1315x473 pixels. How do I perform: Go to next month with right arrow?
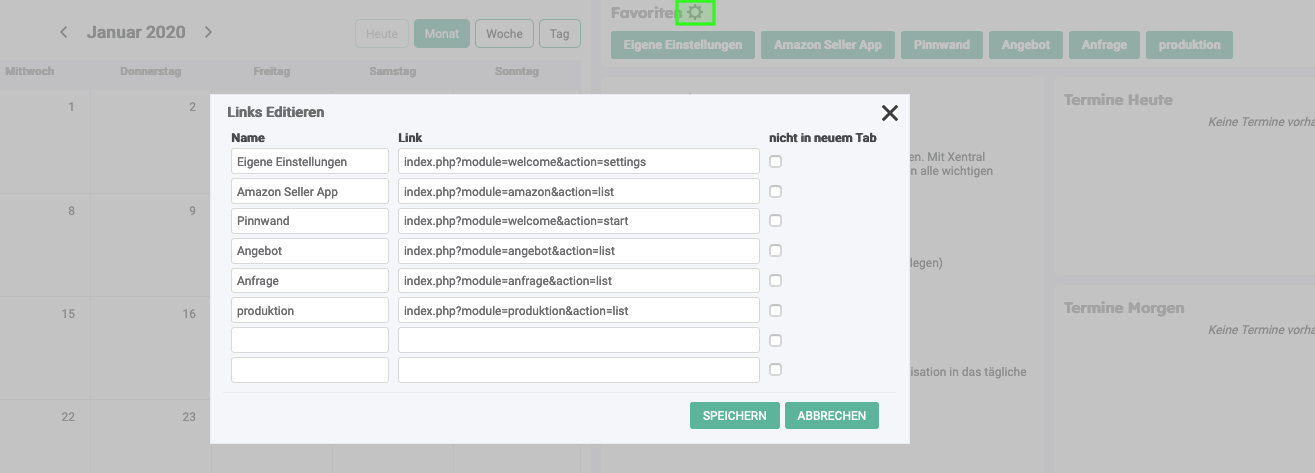point(208,32)
